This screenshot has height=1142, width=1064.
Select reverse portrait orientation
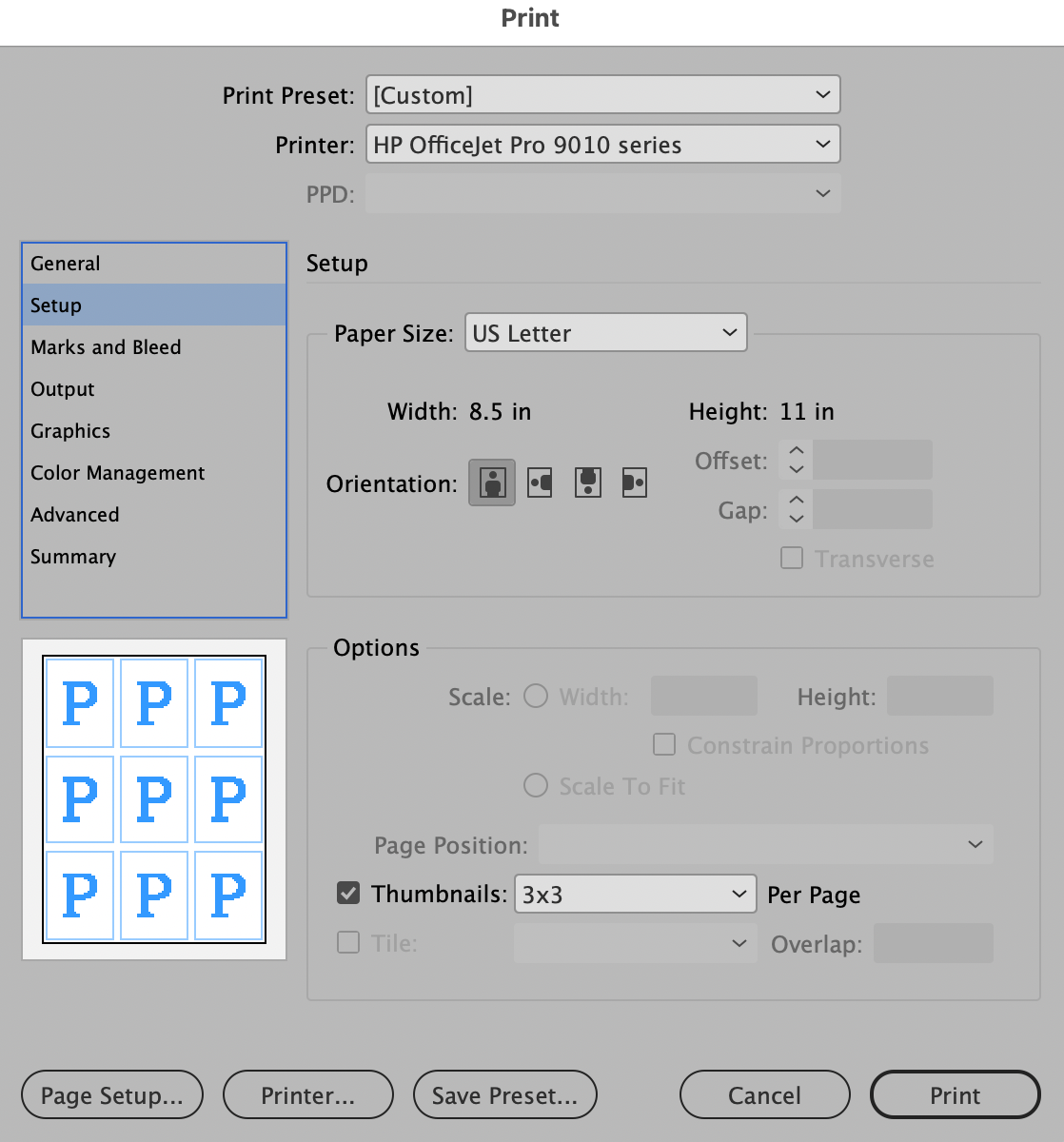coord(586,482)
